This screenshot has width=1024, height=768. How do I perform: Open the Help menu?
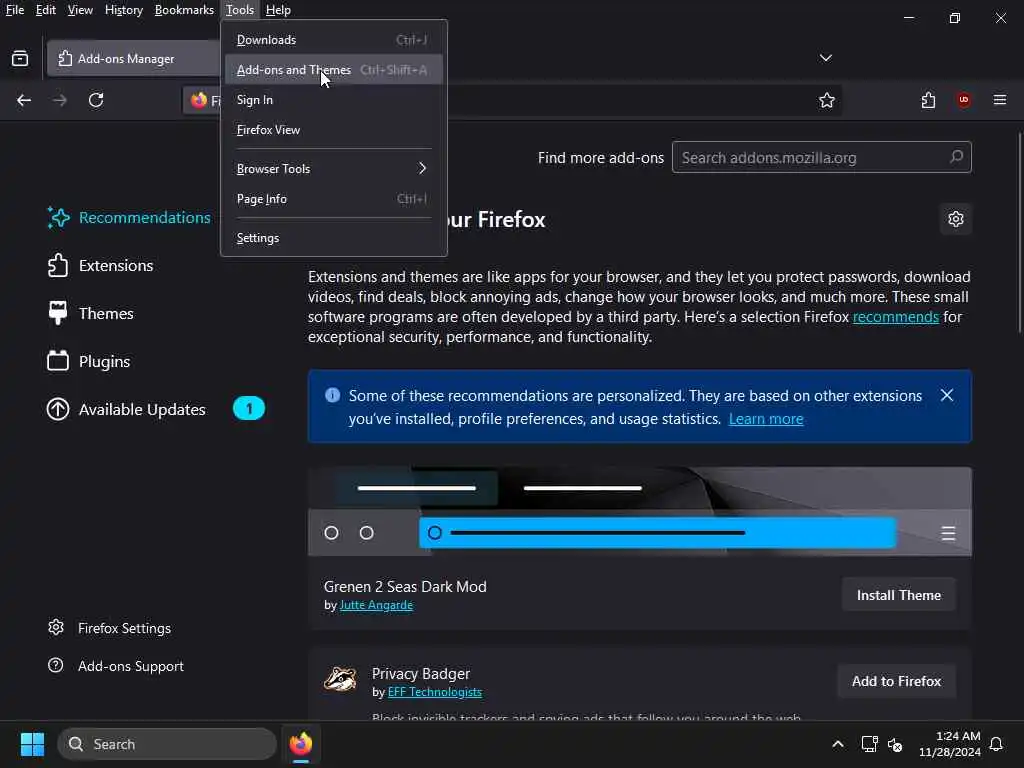[278, 10]
